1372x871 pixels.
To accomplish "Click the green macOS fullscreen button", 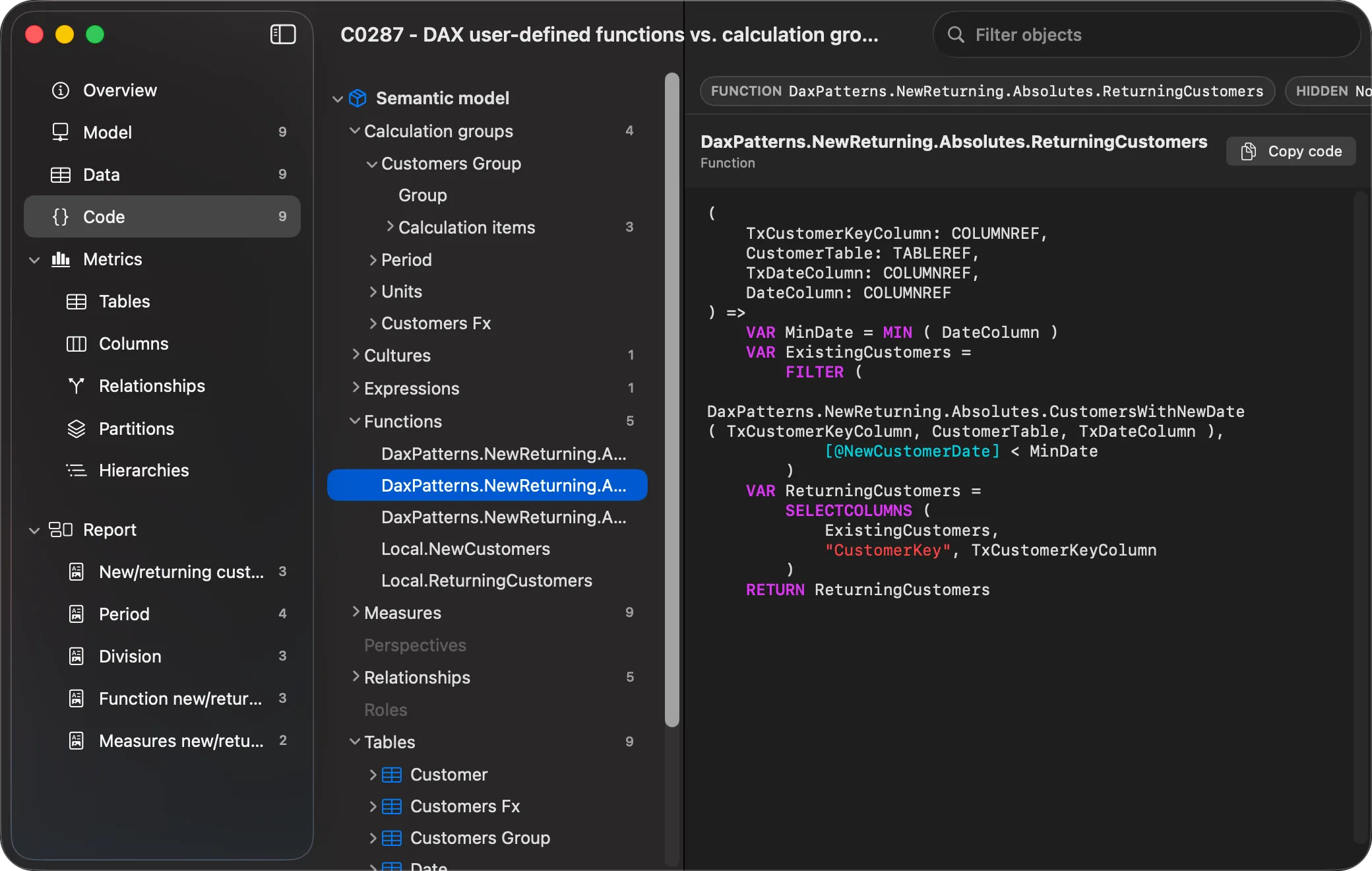I will [x=95, y=34].
